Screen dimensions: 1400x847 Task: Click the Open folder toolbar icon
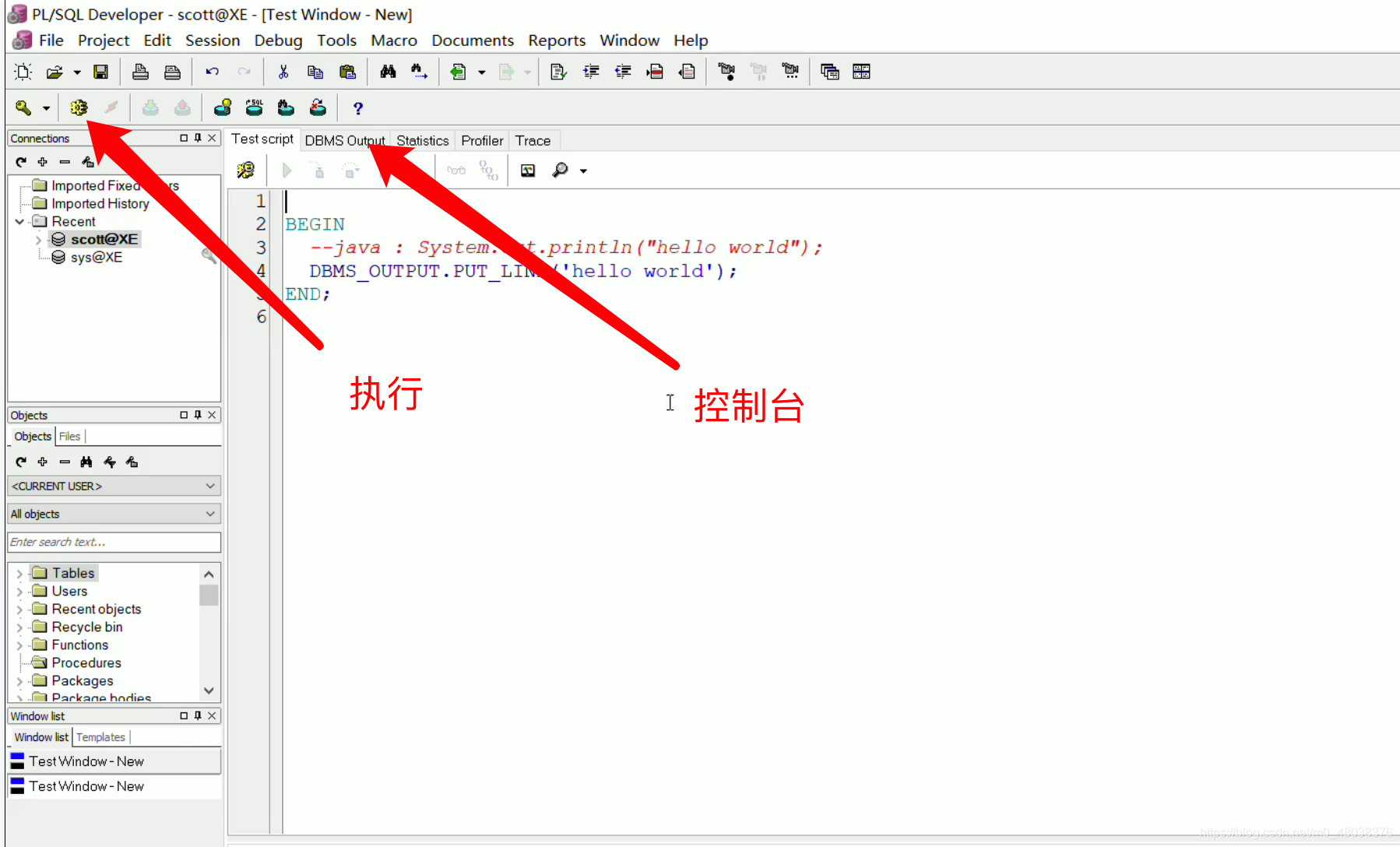55,72
